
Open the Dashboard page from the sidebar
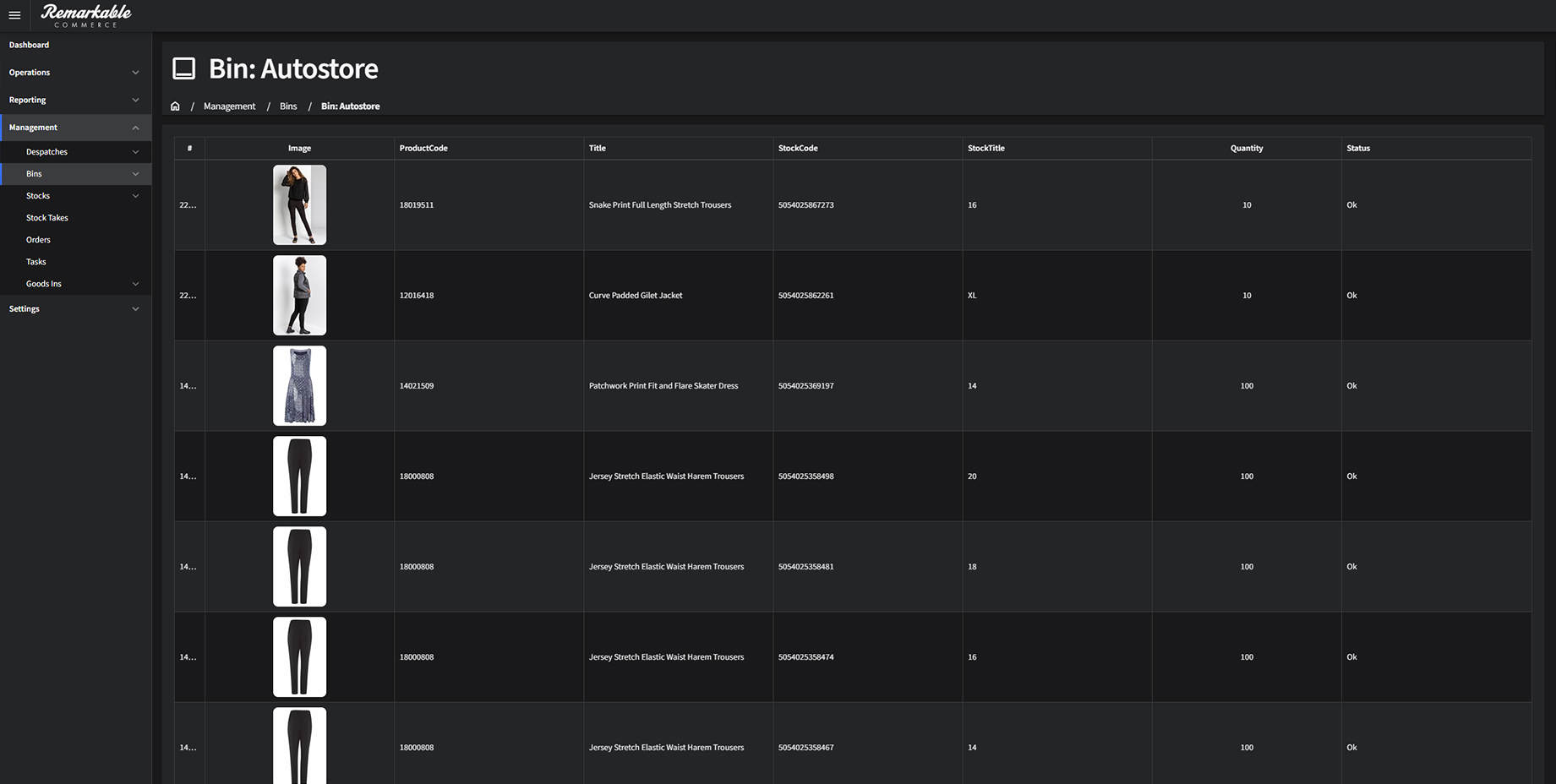[x=29, y=44]
